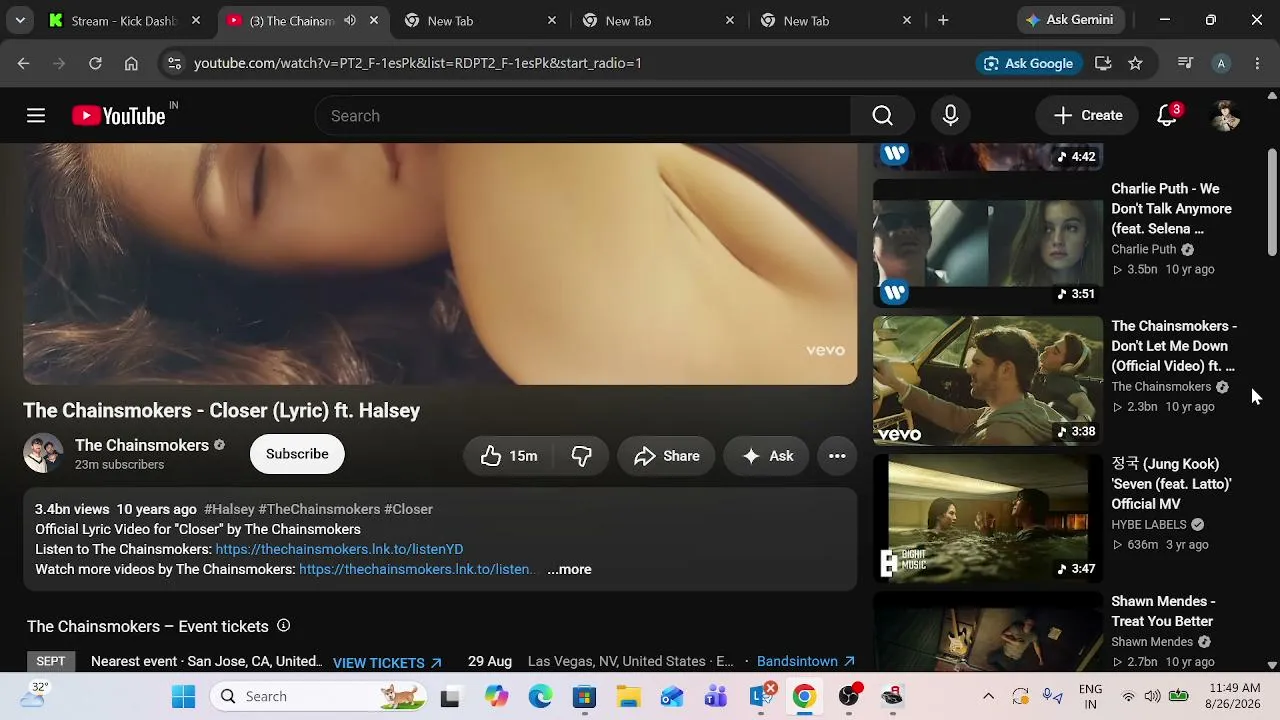The image size is (1280, 720).
Task: Open Ask Gemini in Chrome
Action: [x=1072, y=20]
